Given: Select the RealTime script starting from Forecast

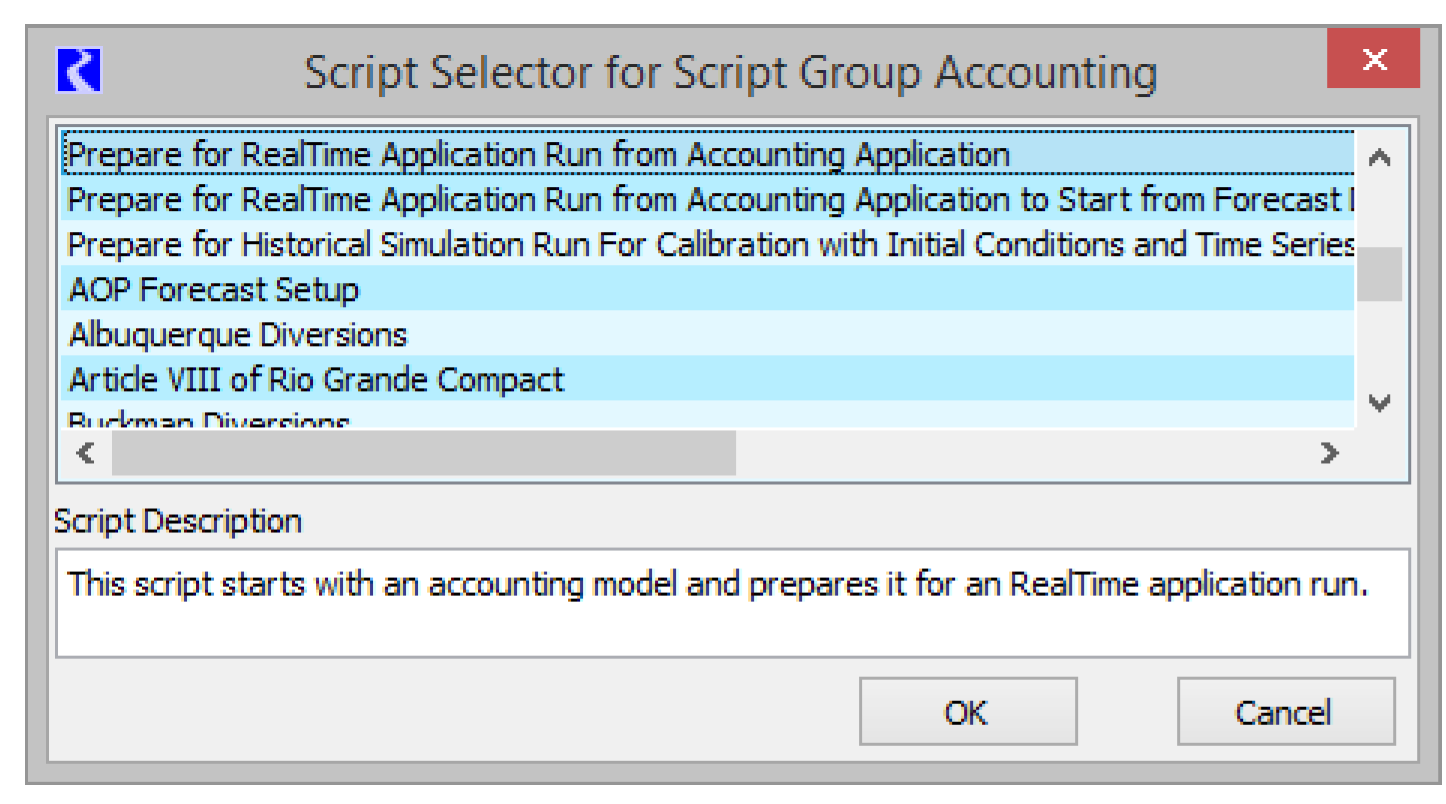Looking at the screenshot, I should [700, 200].
